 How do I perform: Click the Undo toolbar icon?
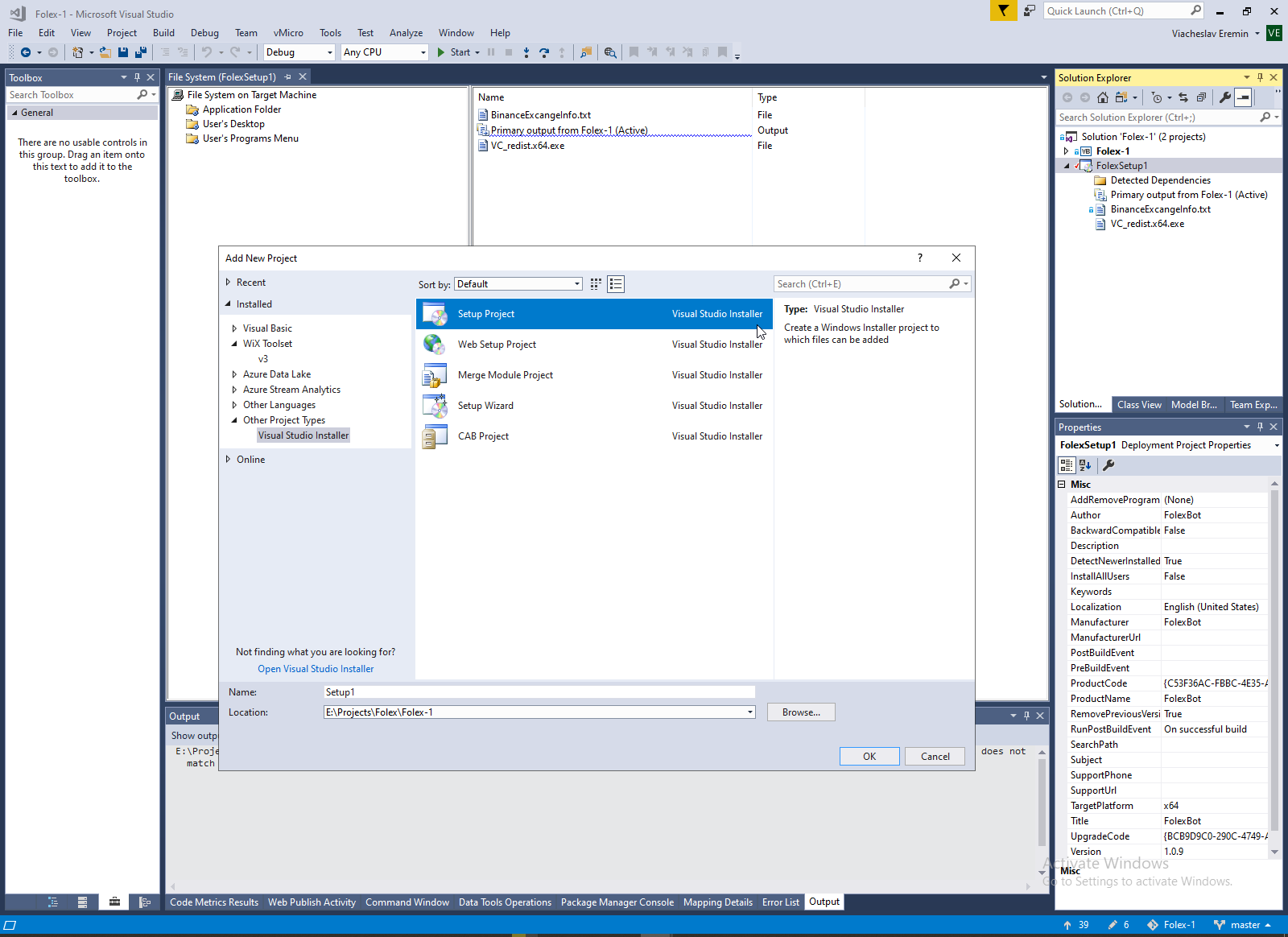tap(207, 52)
